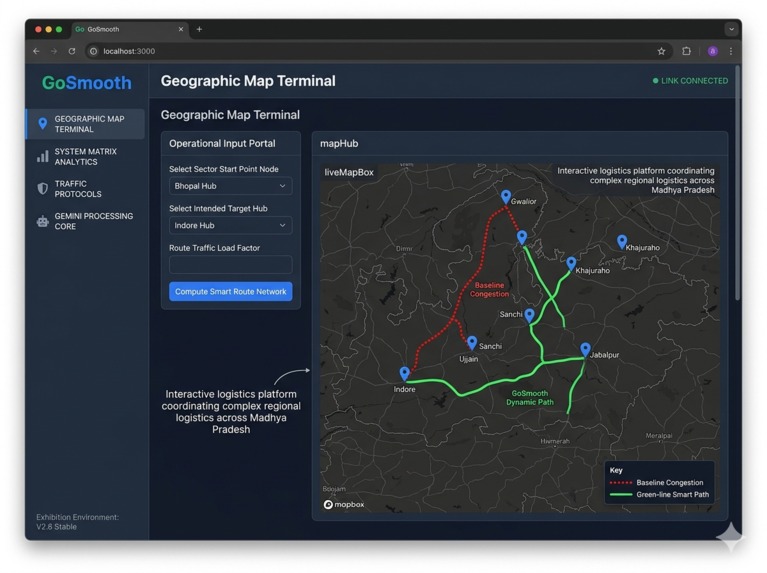
Task: Reload the page with refresh icon
Action: click(72, 51)
